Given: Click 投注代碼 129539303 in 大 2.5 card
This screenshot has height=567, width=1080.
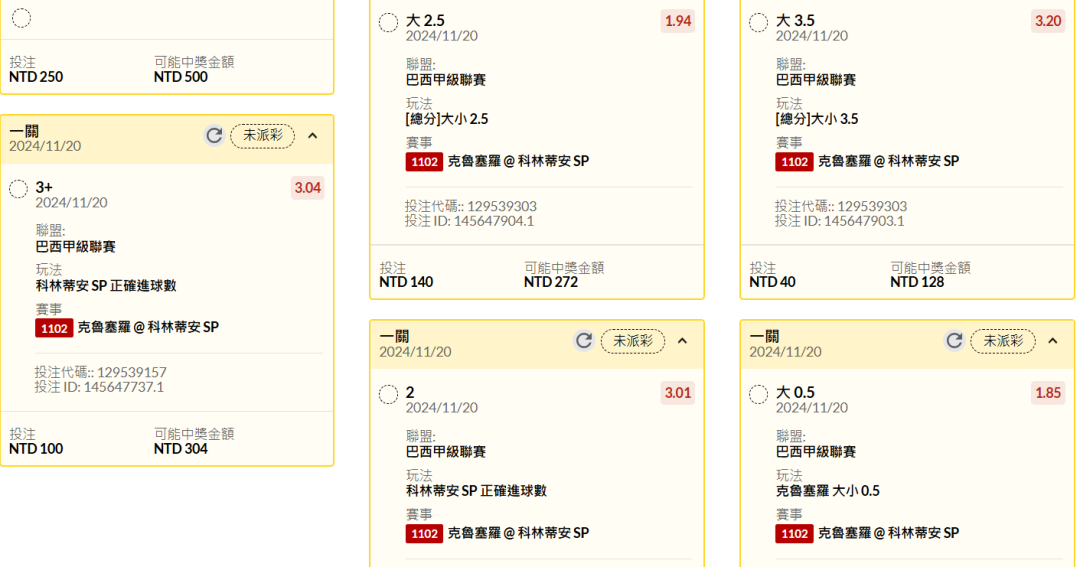Looking at the screenshot, I should (471, 207).
